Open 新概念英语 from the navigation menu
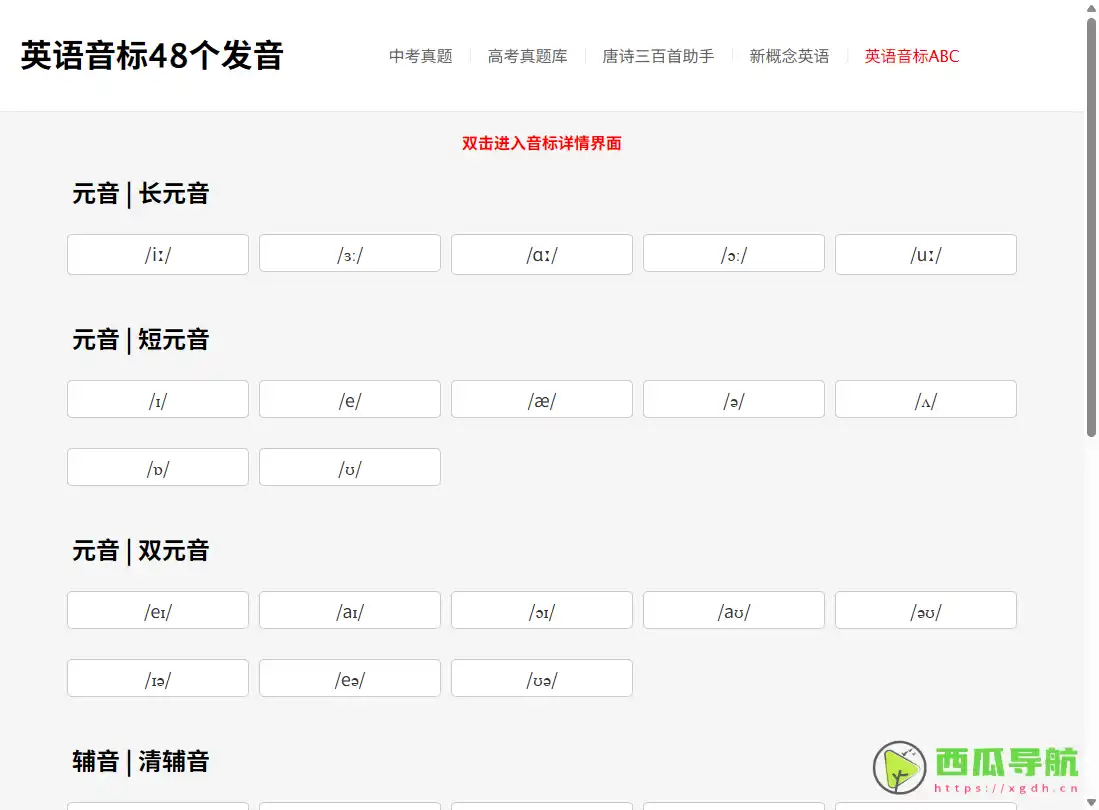 [x=789, y=57]
